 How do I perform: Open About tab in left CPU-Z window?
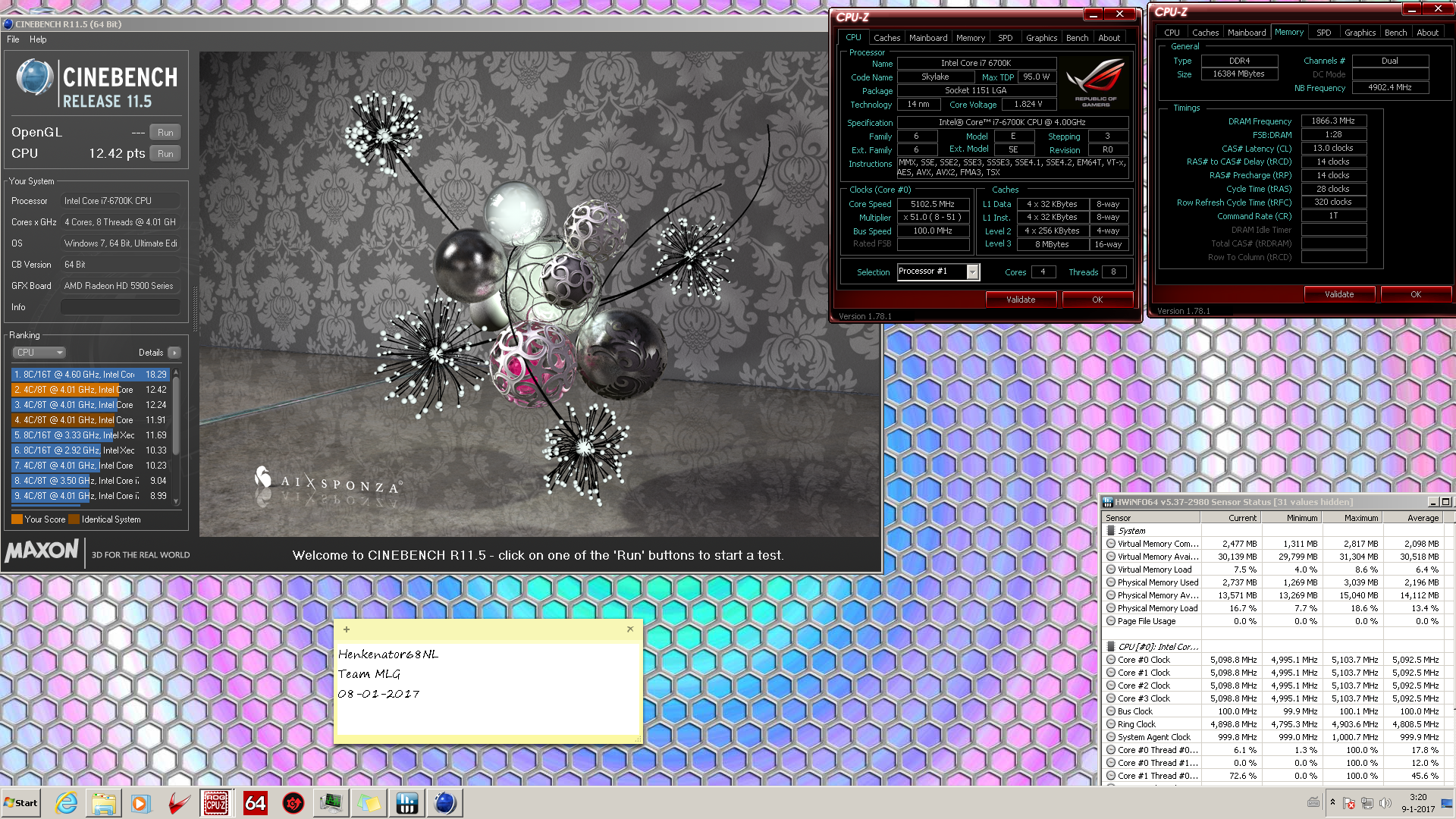pos(1109,38)
